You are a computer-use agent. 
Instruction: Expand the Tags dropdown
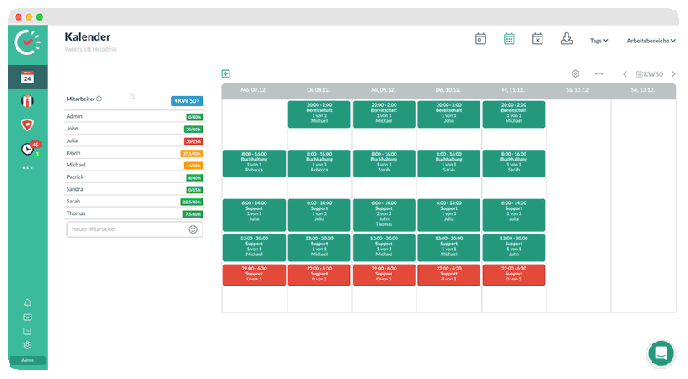[x=599, y=40]
